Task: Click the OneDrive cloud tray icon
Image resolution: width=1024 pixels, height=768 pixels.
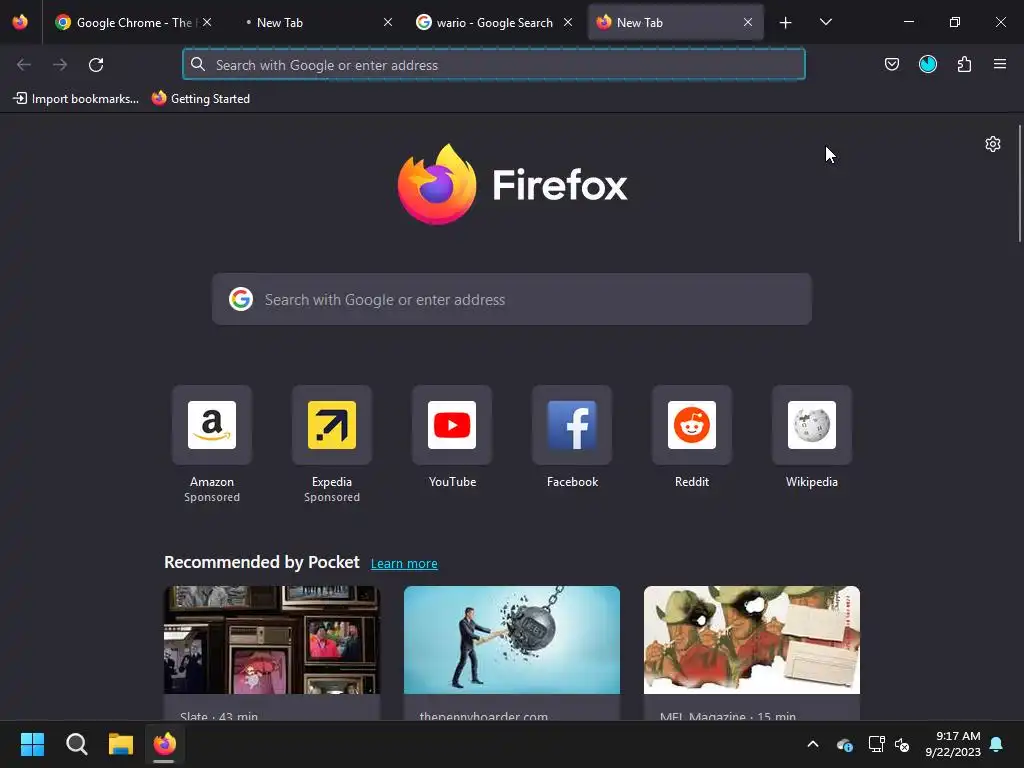Action: [844, 744]
